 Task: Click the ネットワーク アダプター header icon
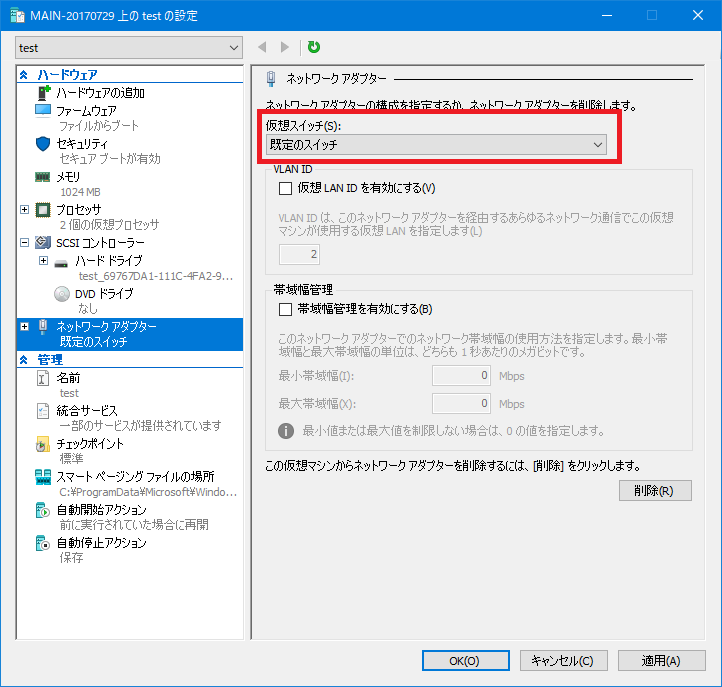pos(271,79)
